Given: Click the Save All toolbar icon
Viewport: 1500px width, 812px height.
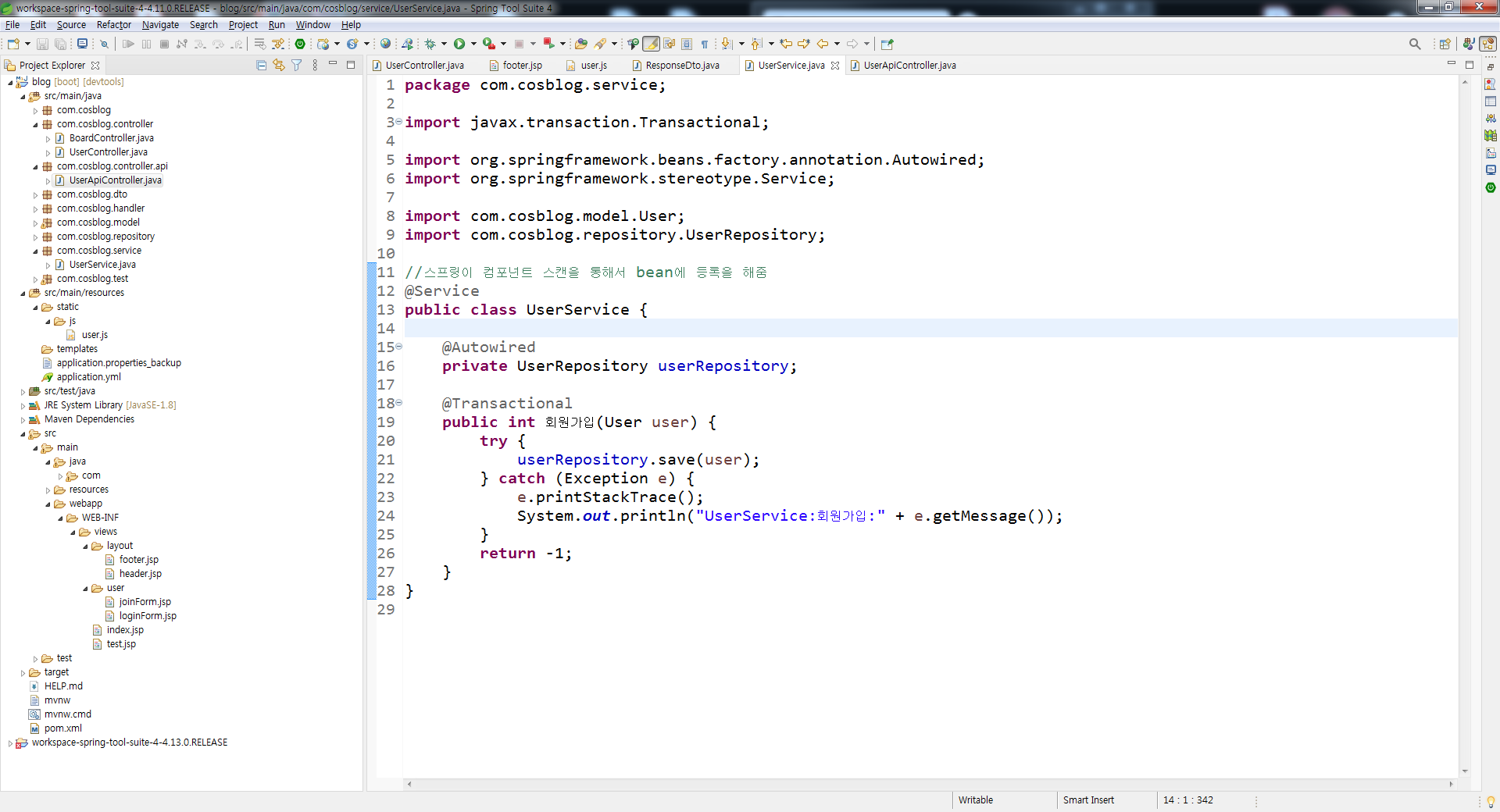Looking at the screenshot, I should click(60, 44).
